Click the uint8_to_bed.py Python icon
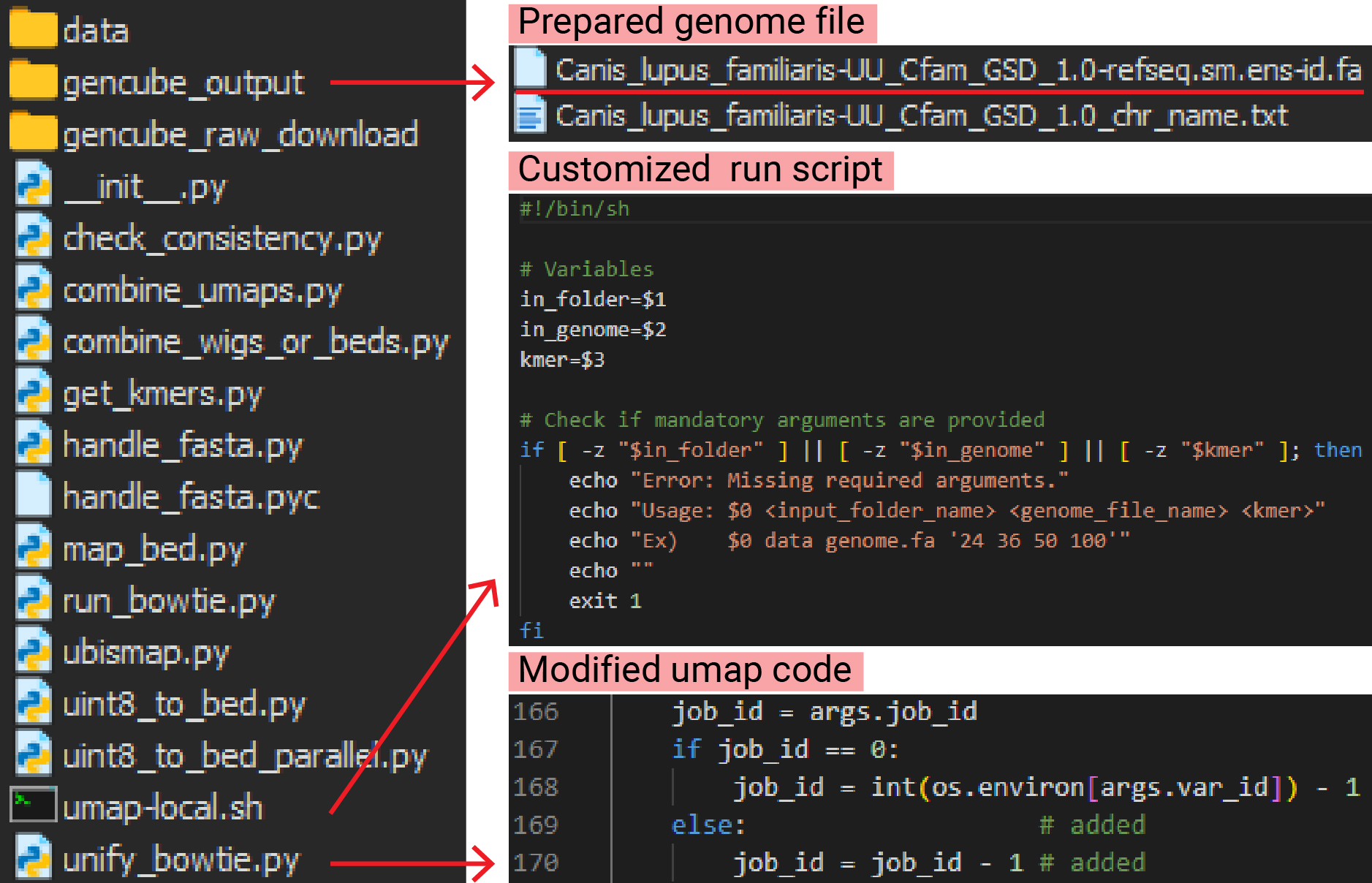 click(34, 702)
